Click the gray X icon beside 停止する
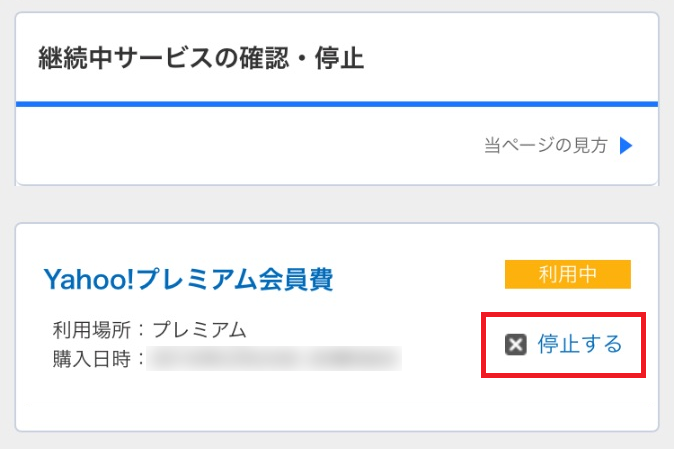This screenshot has width=674, height=449. coord(515,345)
